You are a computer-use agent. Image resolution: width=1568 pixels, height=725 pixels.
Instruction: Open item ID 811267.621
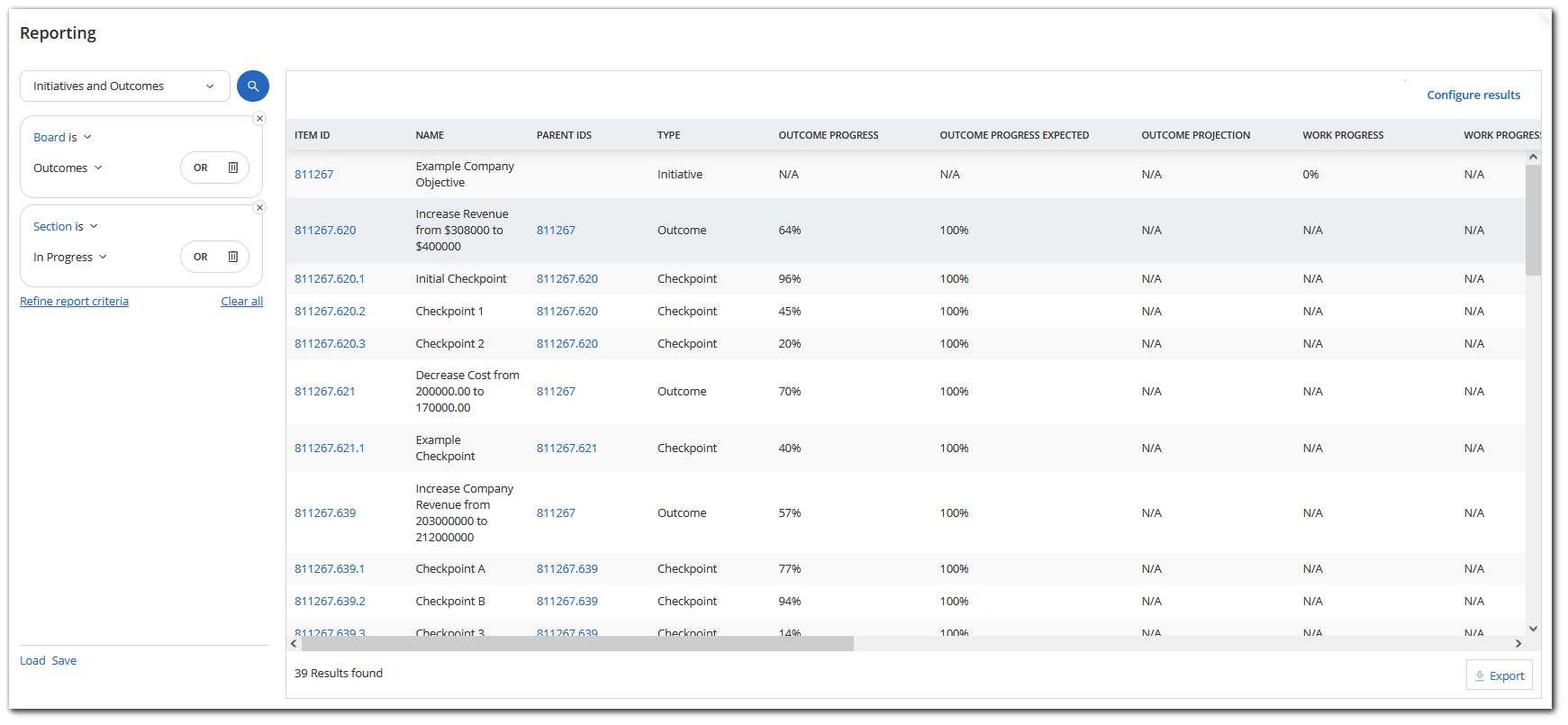click(x=325, y=392)
